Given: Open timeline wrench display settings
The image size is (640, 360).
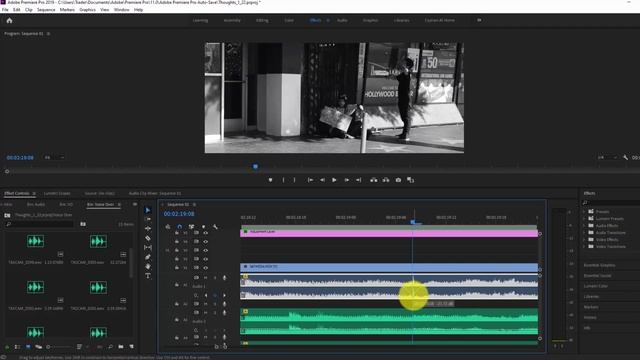Looking at the screenshot, I should [215, 227].
